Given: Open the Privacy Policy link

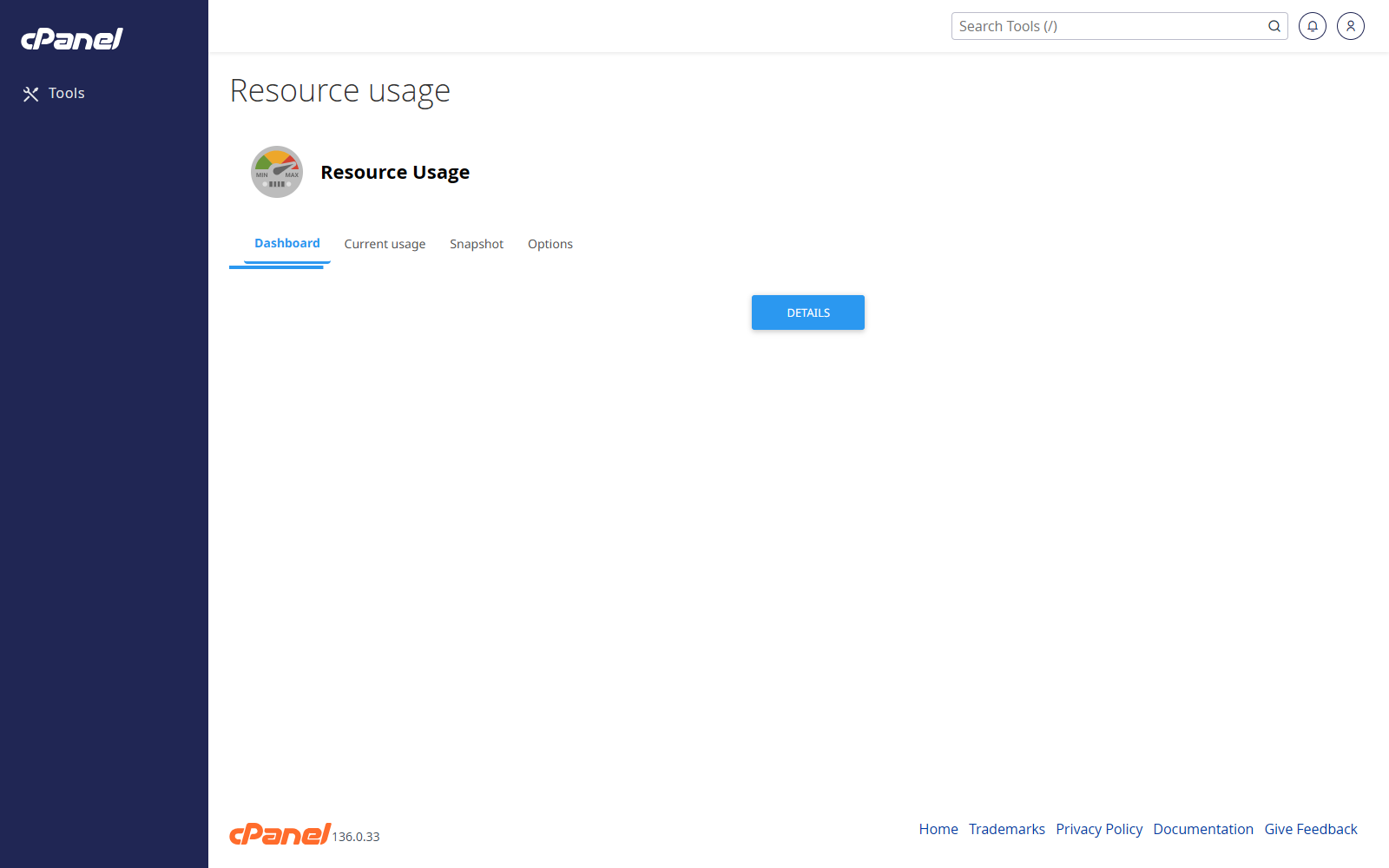Looking at the screenshot, I should point(1099,829).
